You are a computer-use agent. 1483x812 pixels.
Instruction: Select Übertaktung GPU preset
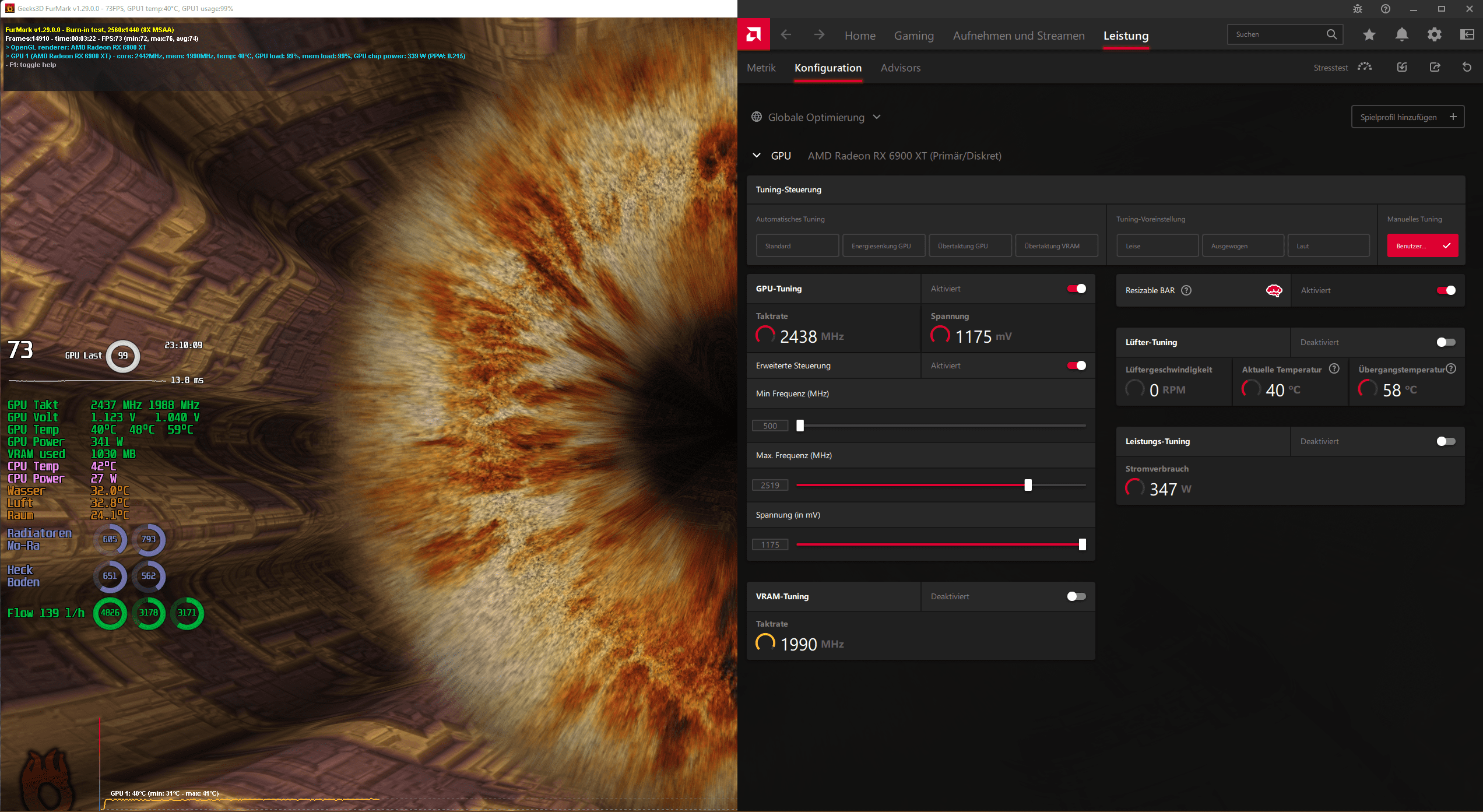click(x=970, y=245)
